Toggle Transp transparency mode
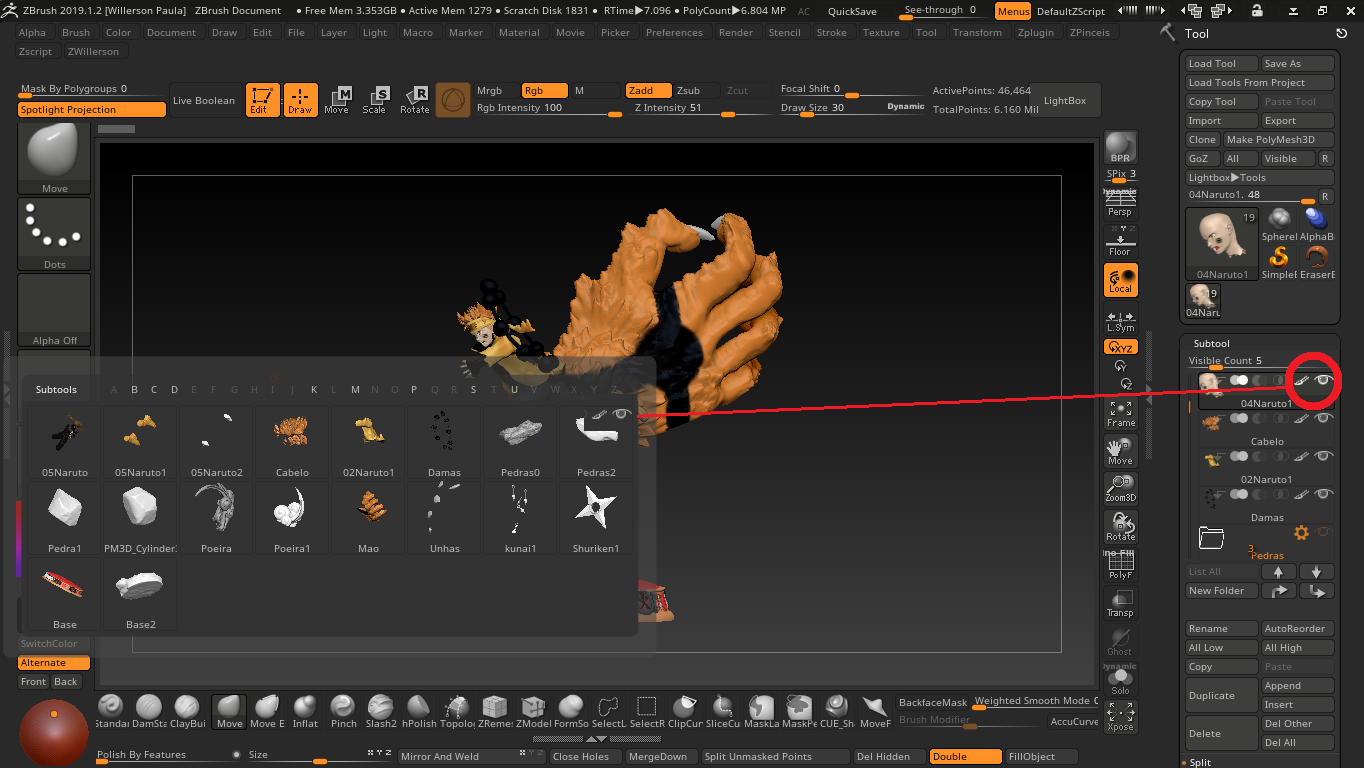 (x=1120, y=602)
